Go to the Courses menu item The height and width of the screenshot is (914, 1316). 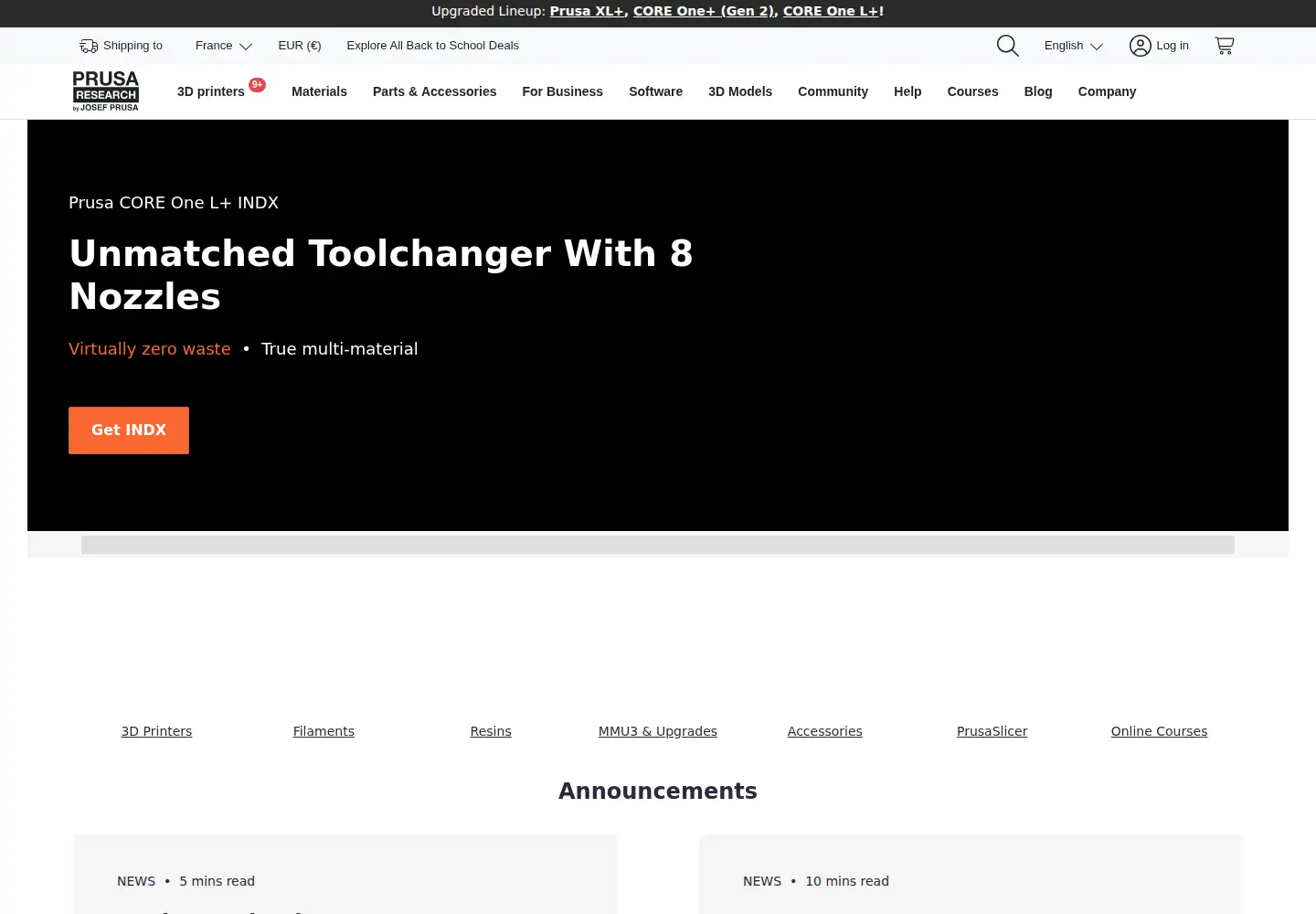click(973, 91)
